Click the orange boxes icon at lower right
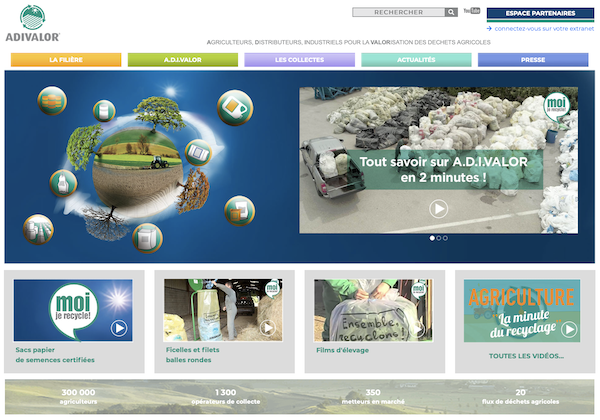This screenshot has width=600, height=420. (x=240, y=211)
